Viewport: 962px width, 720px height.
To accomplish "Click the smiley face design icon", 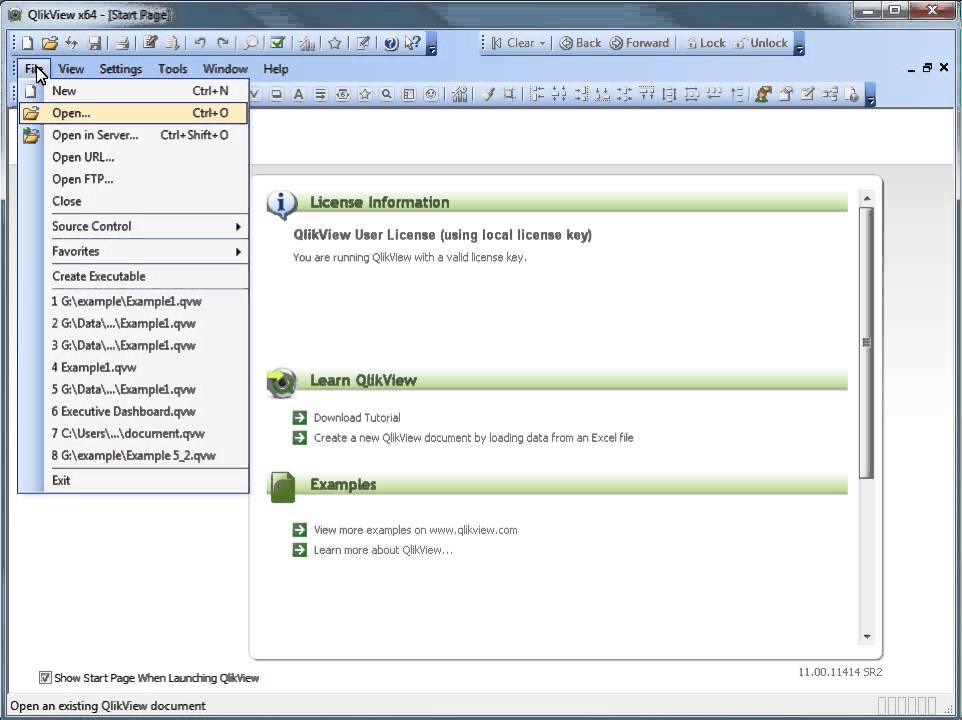I will [431, 94].
